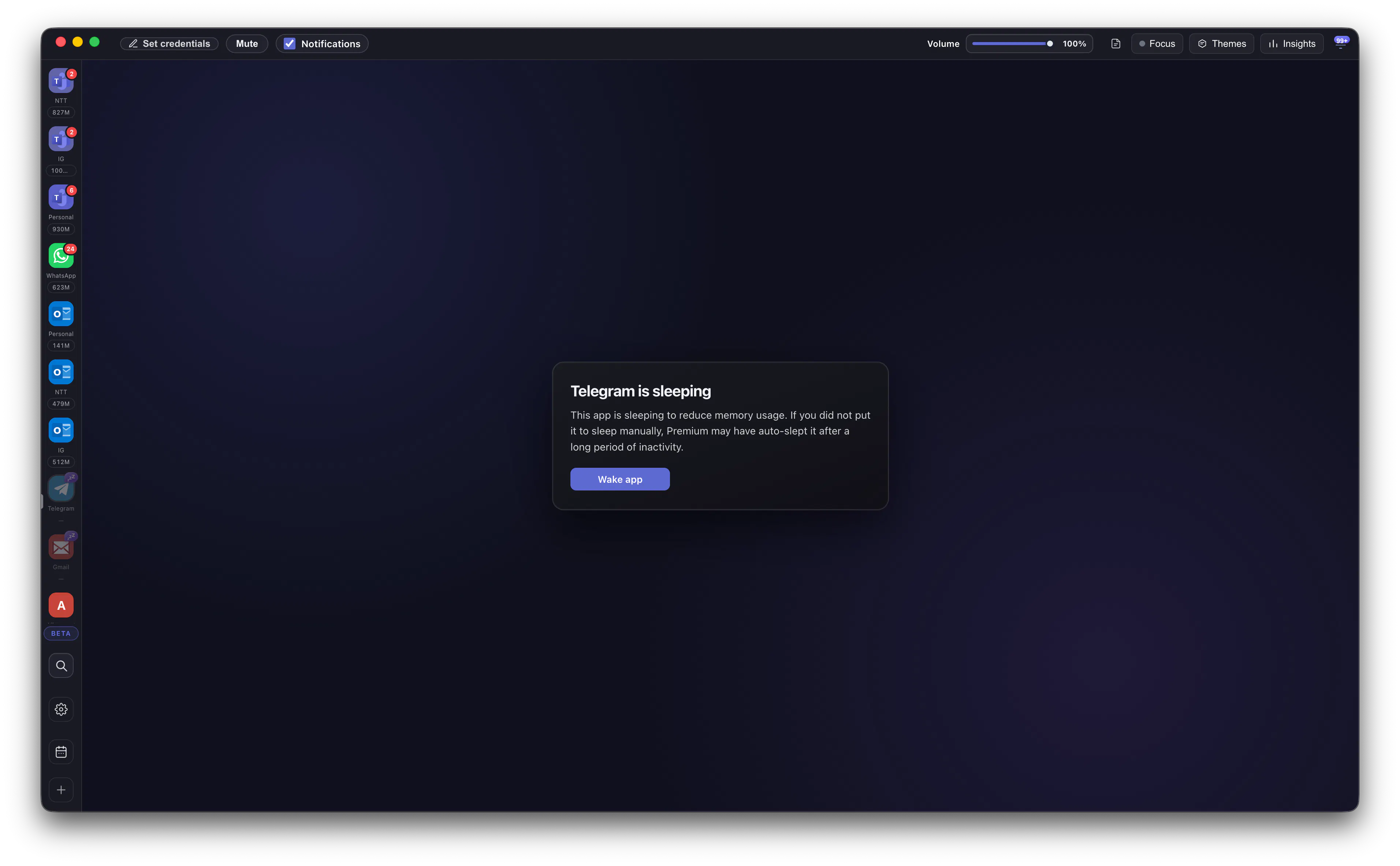This screenshot has height=866, width=1400.
Task: Open the WhatsApp app icon
Action: click(x=61, y=256)
